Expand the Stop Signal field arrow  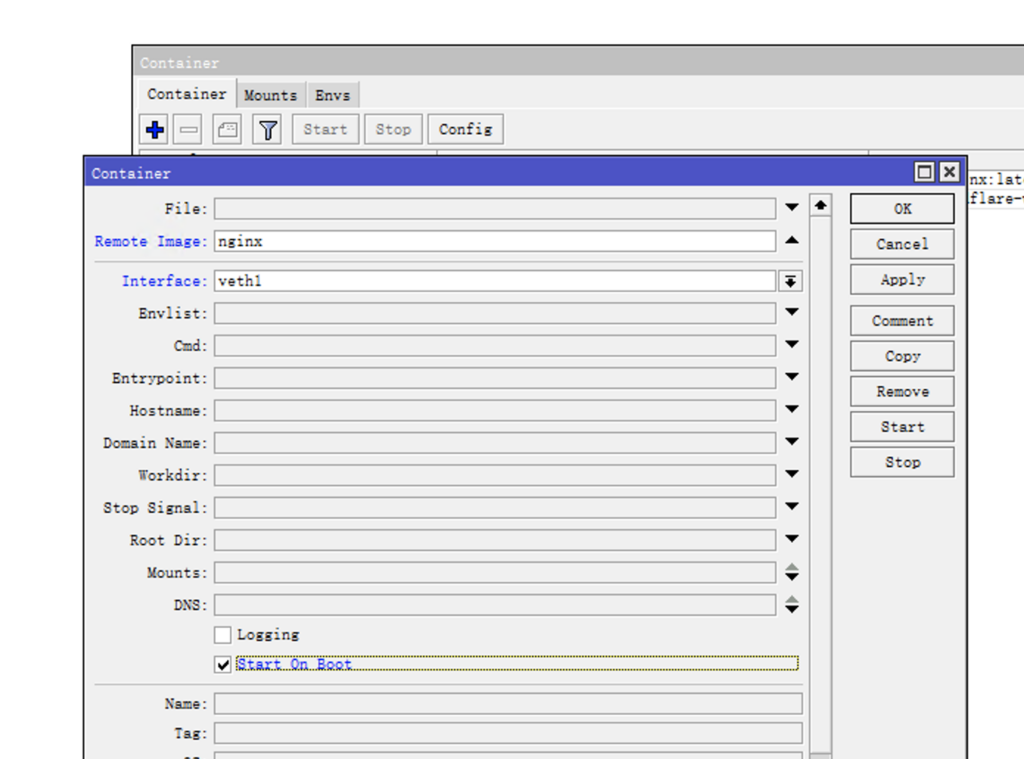pyautogui.click(x=791, y=507)
